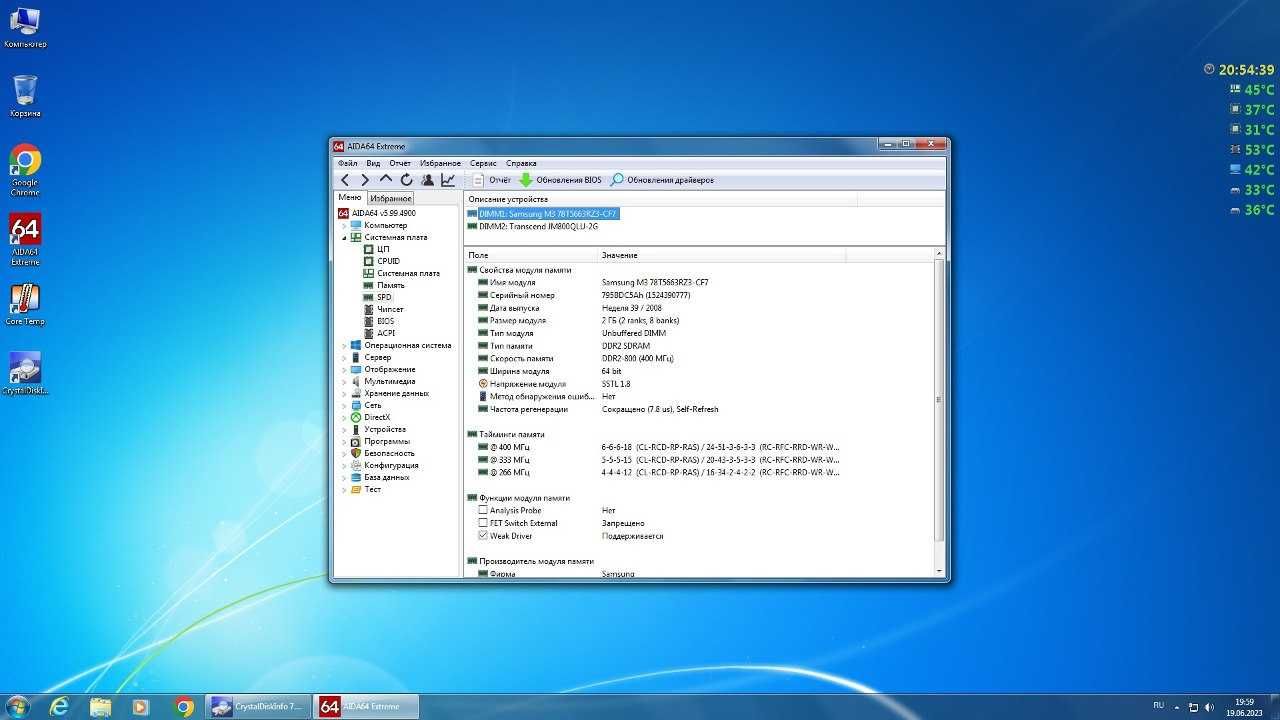
Task: Go forward with the right arrow toolbar button
Action: [x=365, y=180]
